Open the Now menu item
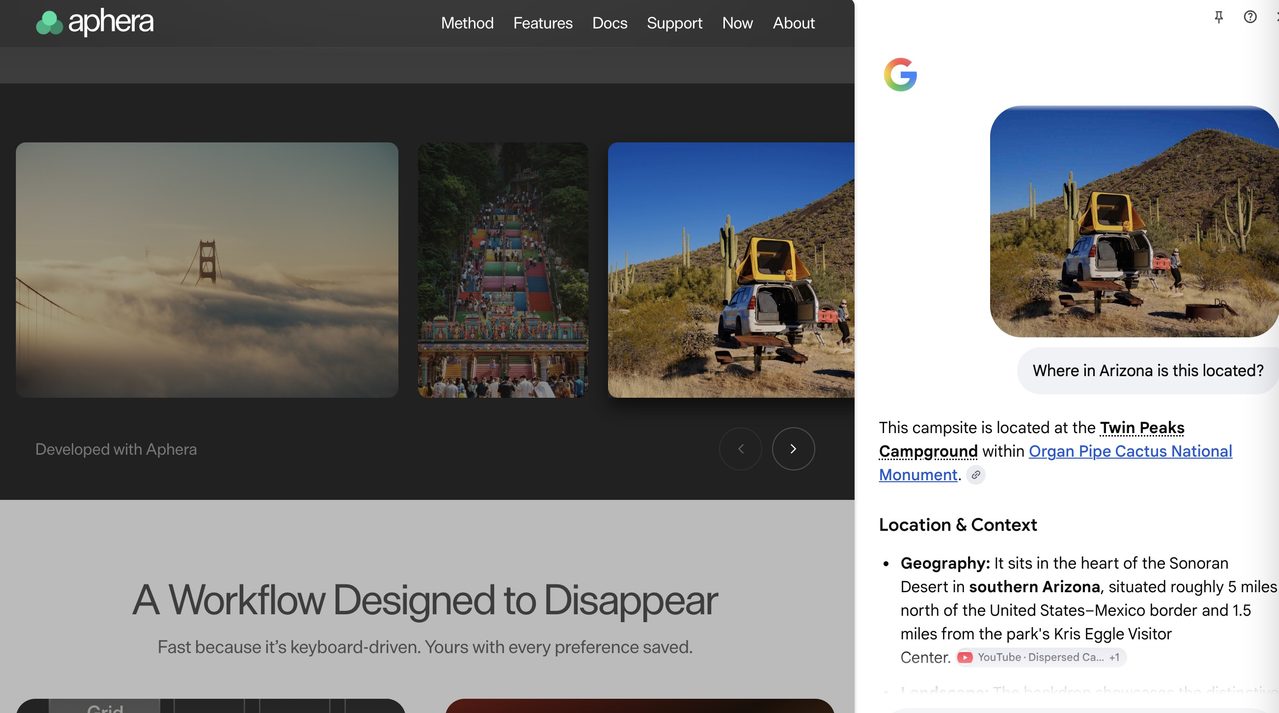 coord(738,23)
